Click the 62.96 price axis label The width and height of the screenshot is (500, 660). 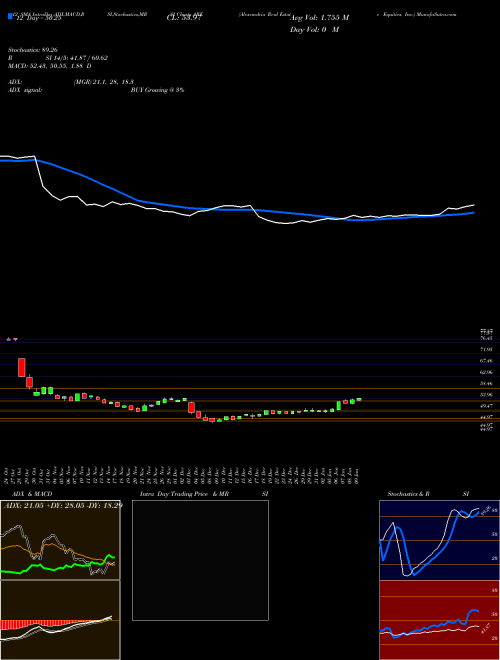point(487,372)
